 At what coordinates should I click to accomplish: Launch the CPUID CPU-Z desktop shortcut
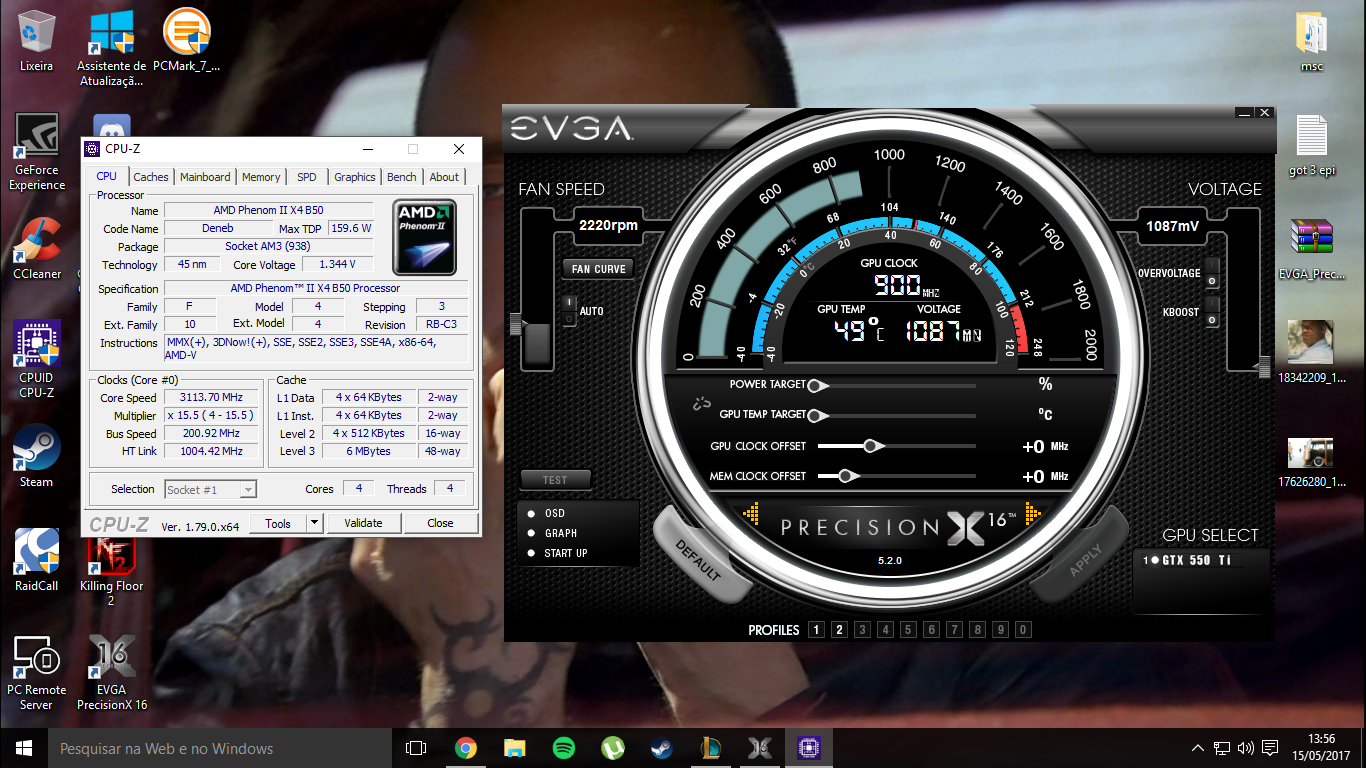[x=37, y=358]
